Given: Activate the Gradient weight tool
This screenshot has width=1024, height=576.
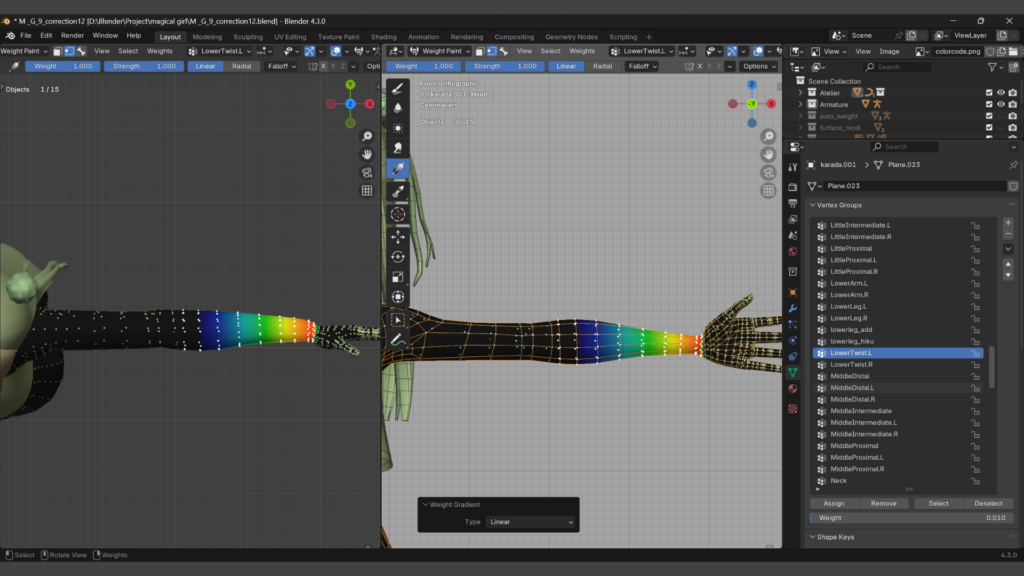Looking at the screenshot, I should [398, 168].
